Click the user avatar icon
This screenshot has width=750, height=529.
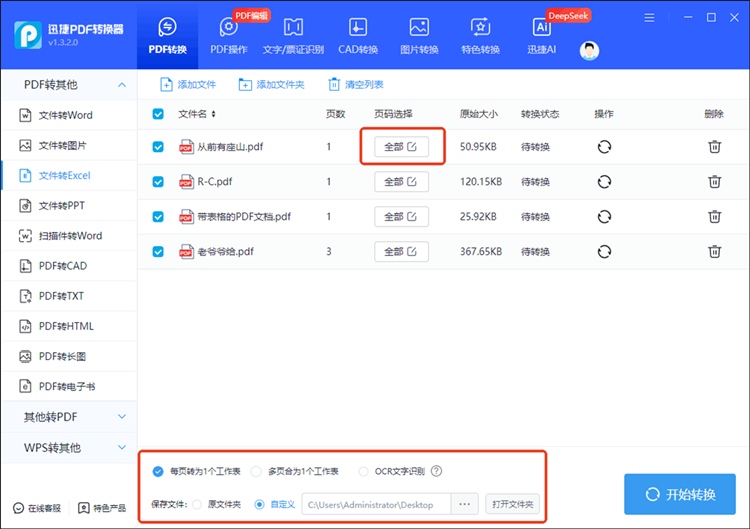pos(589,51)
